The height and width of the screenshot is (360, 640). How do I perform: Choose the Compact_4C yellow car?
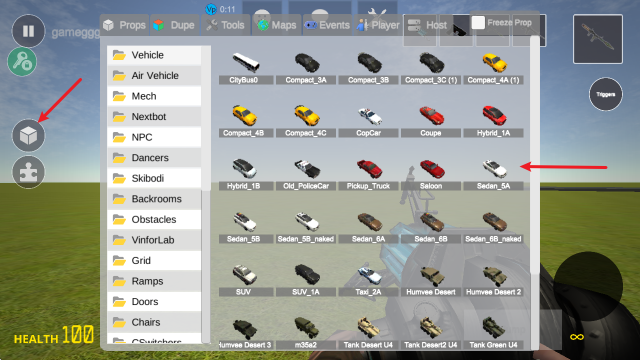(x=306, y=121)
